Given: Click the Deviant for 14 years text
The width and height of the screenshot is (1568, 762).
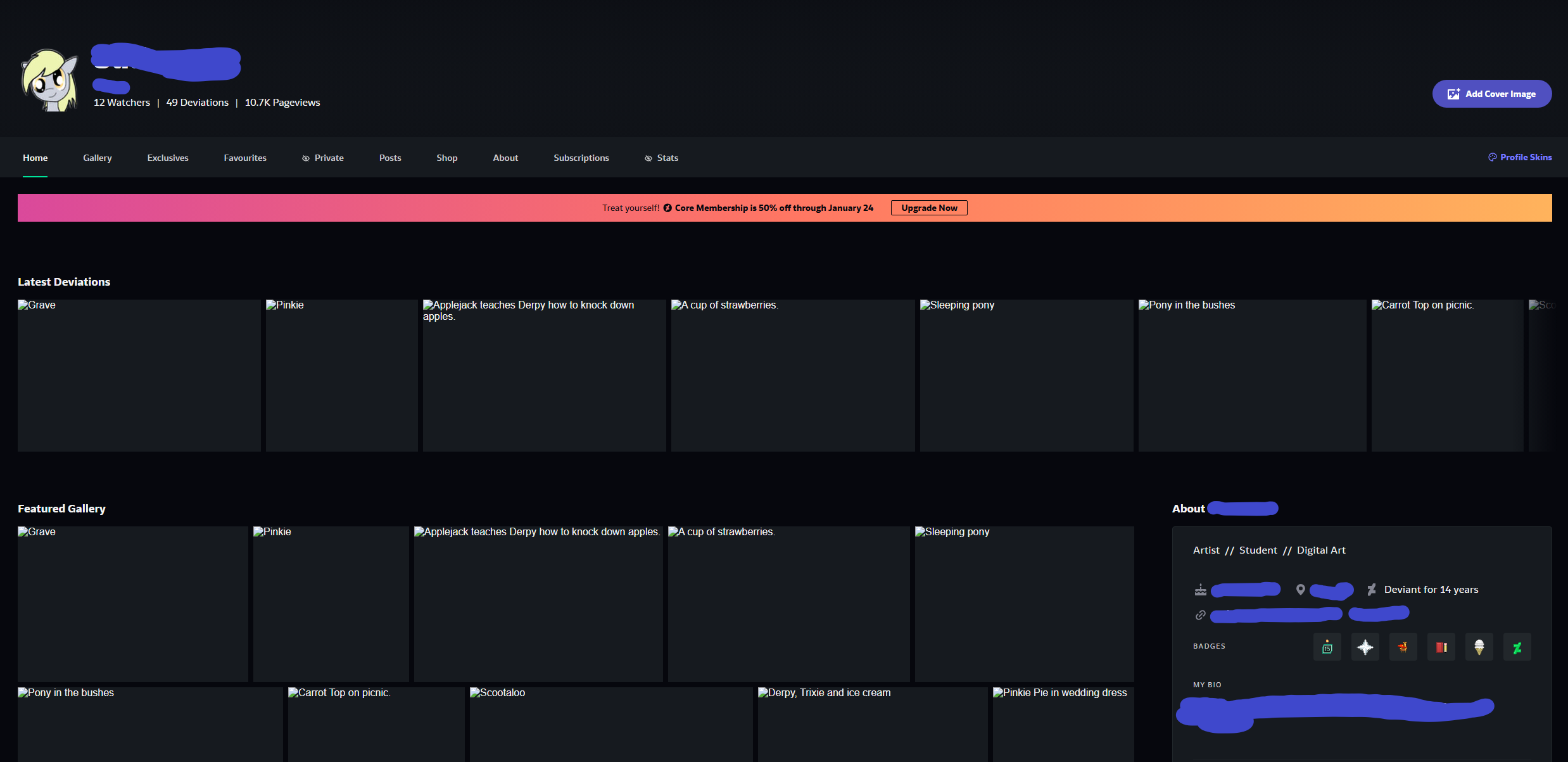Looking at the screenshot, I should pyautogui.click(x=1431, y=590).
